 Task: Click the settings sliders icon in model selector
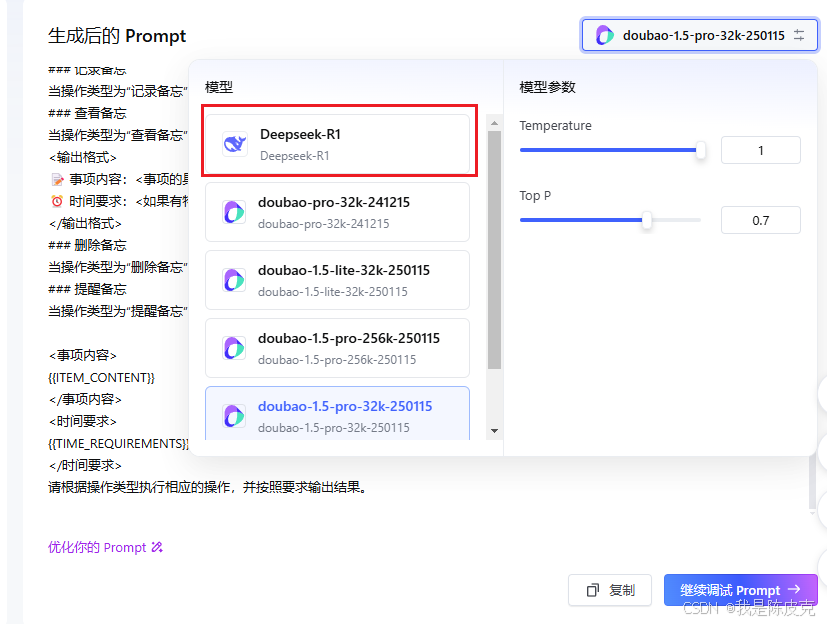pyautogui.click(x=800, y=35)
